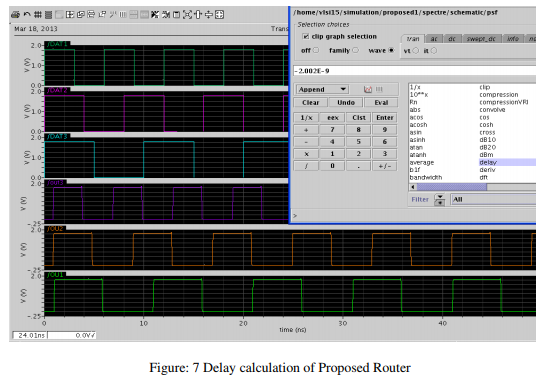Switch to the ac tab
This screenshot has height=378, width=558.
pos(434,38)
